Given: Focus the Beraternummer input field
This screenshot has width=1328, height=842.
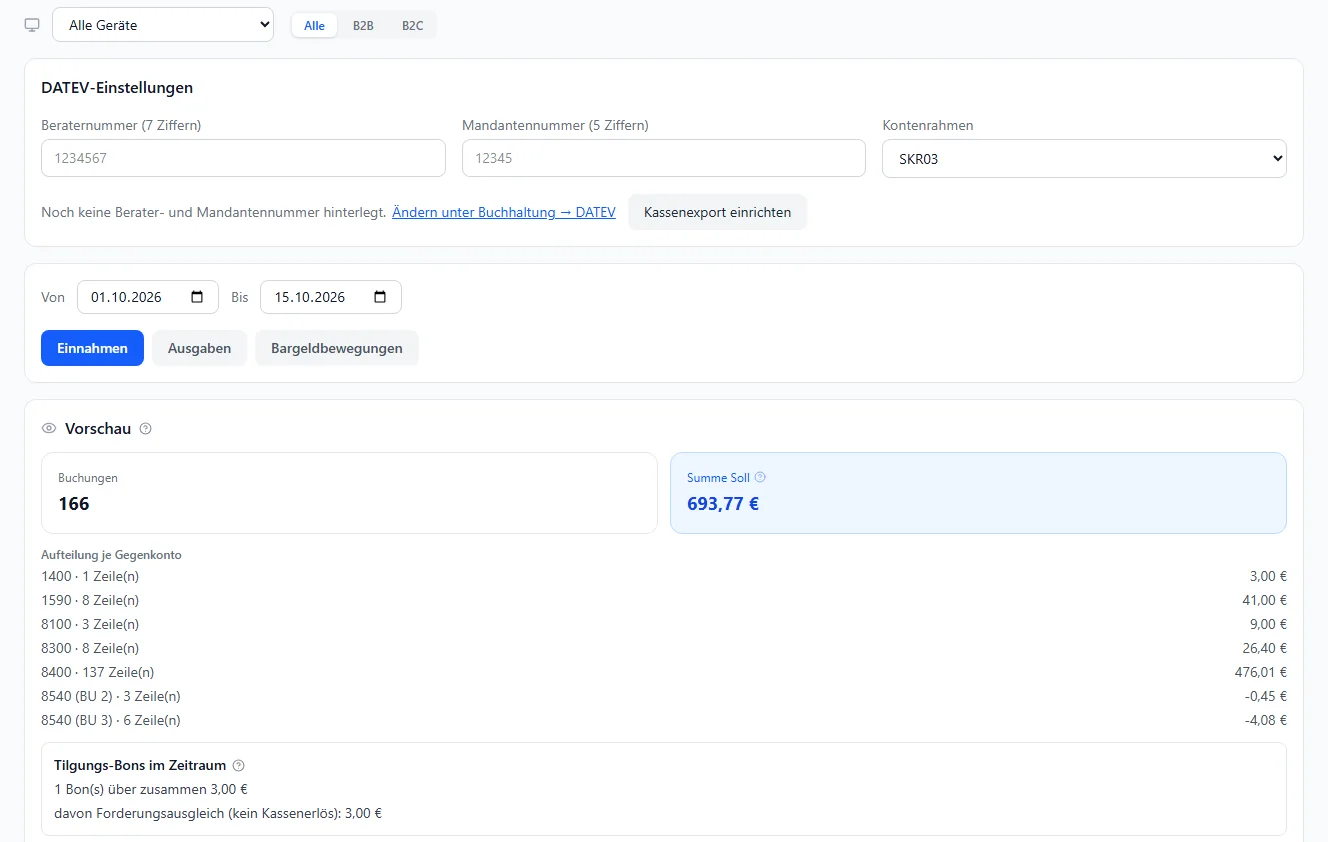Looking at the screenshot, I should click(x=243, y=158).
